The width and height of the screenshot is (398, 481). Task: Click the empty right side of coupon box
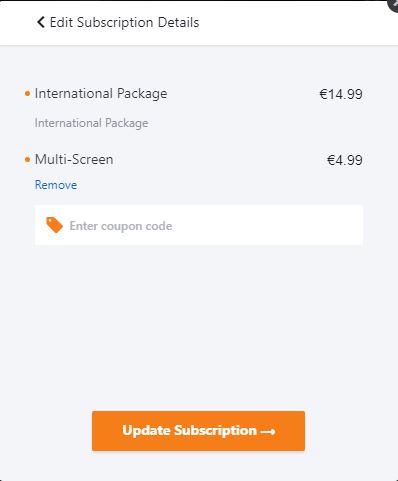point(283,225)
